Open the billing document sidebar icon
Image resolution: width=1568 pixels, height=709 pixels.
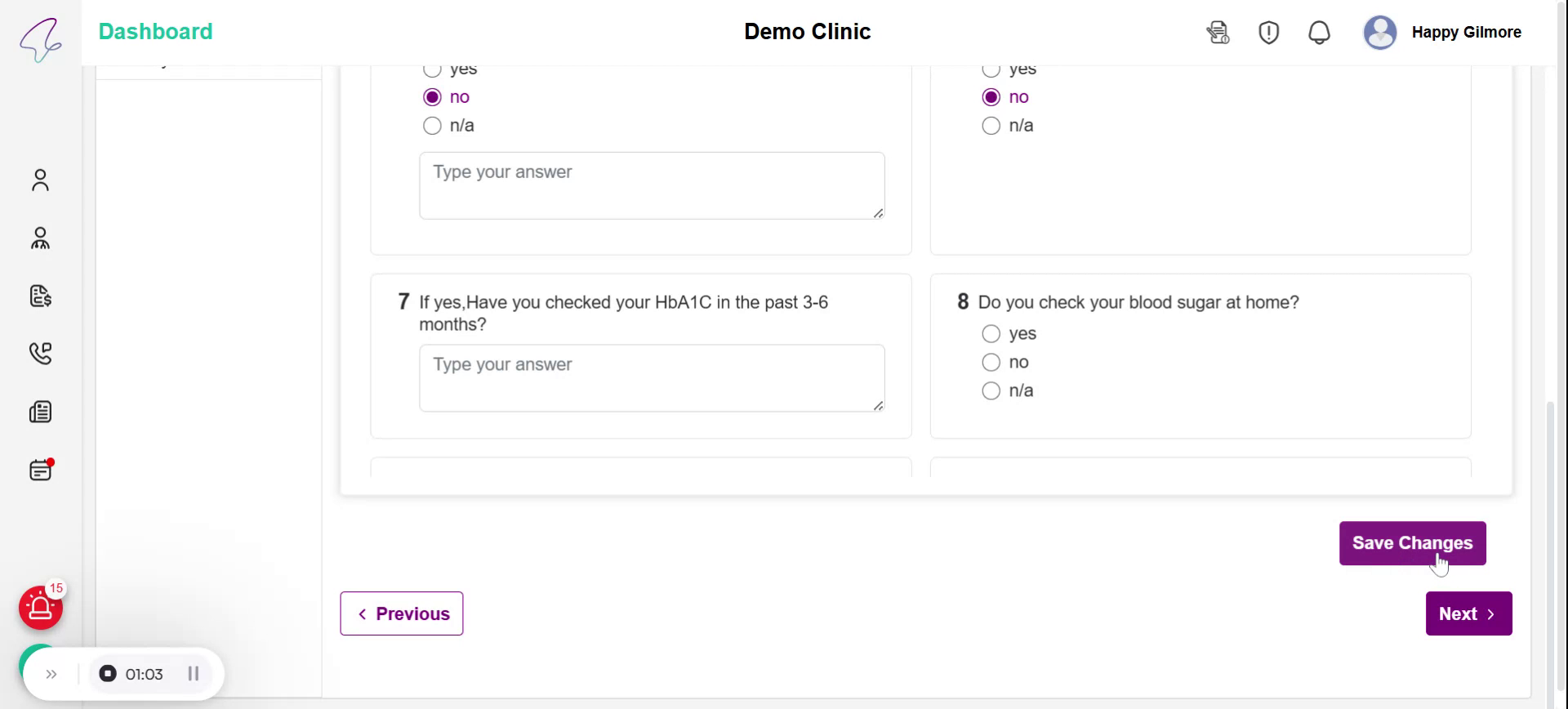[x=40, y=296]
